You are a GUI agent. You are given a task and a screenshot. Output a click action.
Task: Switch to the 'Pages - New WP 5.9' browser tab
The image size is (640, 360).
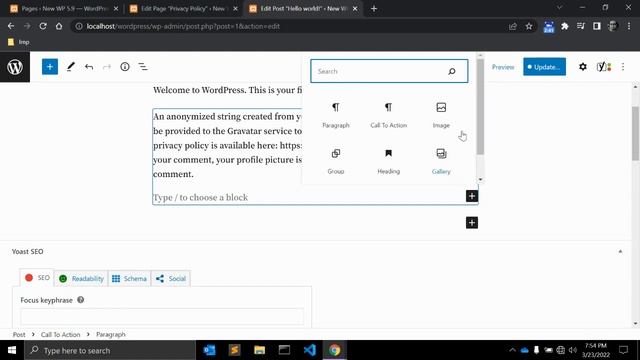click(x=64, y=9)
